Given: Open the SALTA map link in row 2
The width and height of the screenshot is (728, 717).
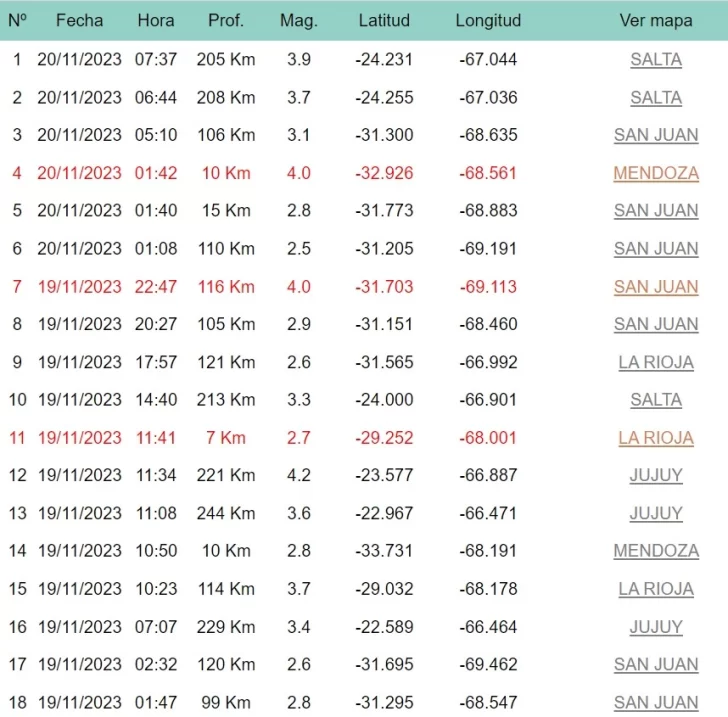Looking at the screenshot, I should pos(656,98).
